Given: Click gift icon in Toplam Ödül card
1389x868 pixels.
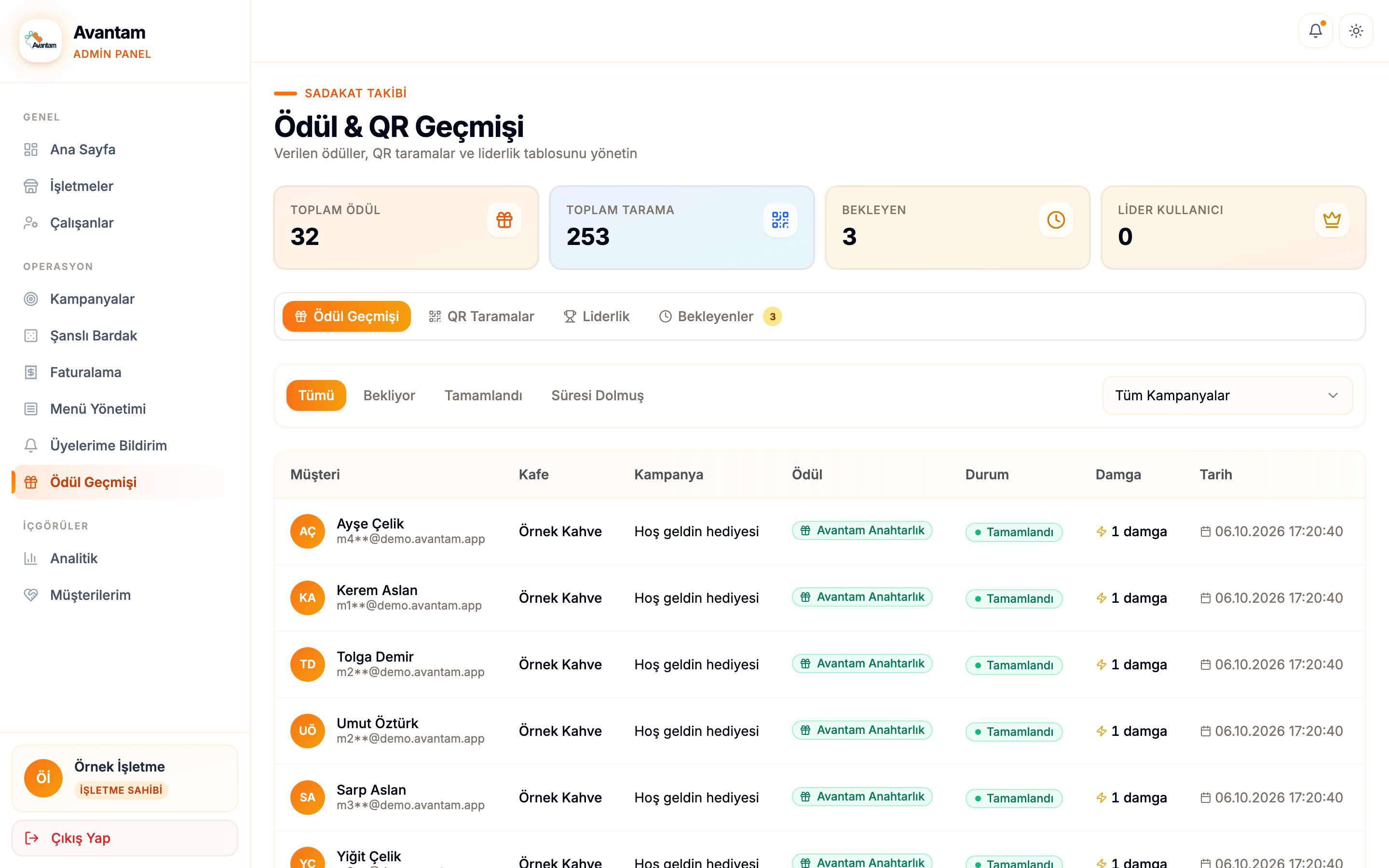Looking at the screenshot, I should click(504, 219).
